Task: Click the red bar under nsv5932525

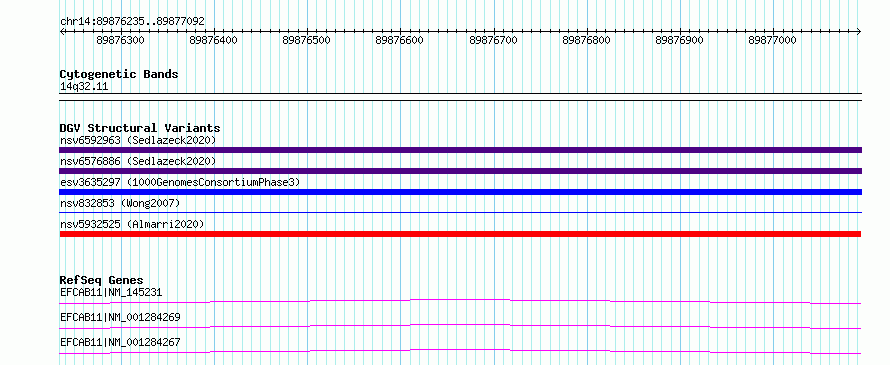Action: 460,234
